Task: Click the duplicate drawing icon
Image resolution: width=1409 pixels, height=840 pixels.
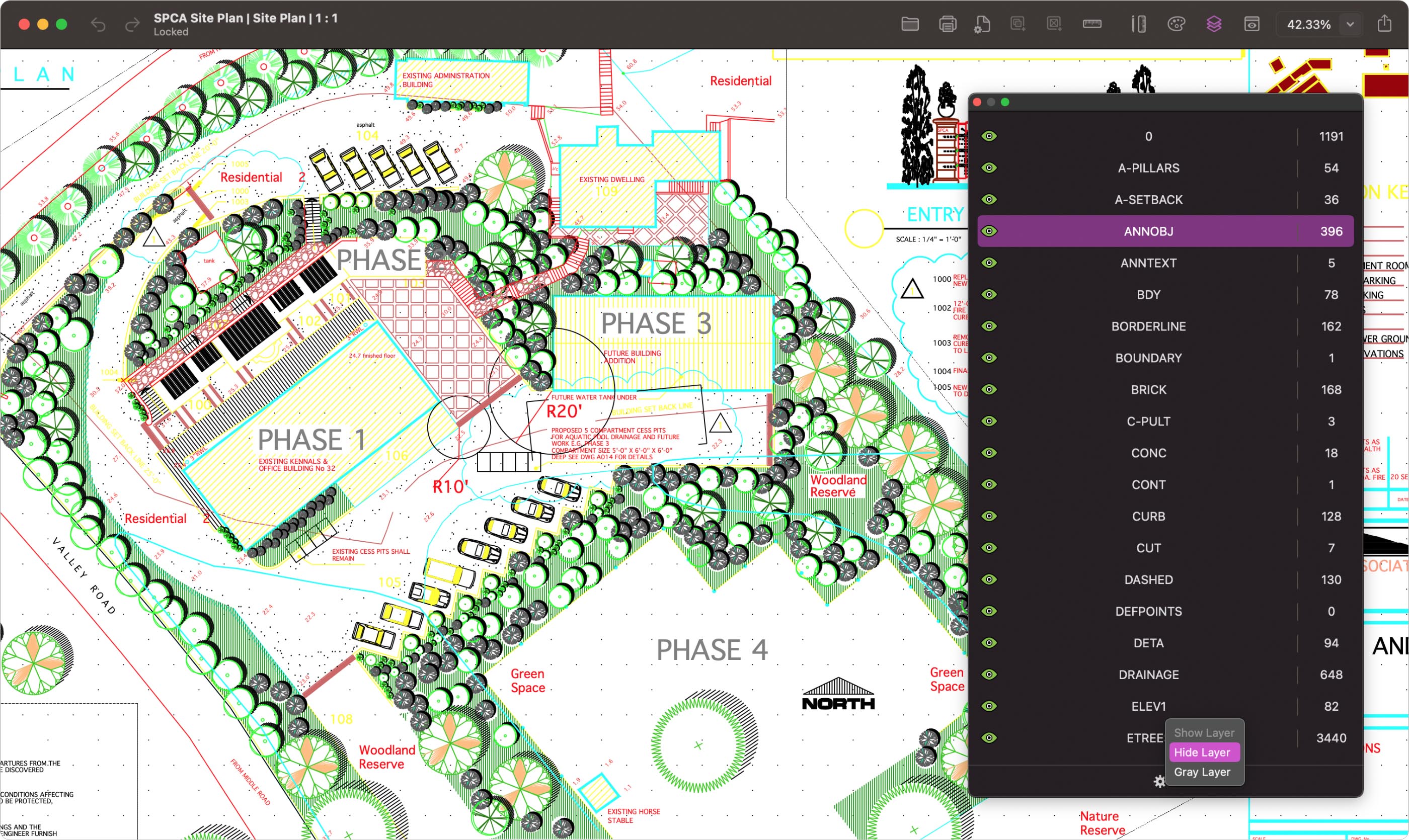Action: pyautogui.click(x=1017, y=24)
